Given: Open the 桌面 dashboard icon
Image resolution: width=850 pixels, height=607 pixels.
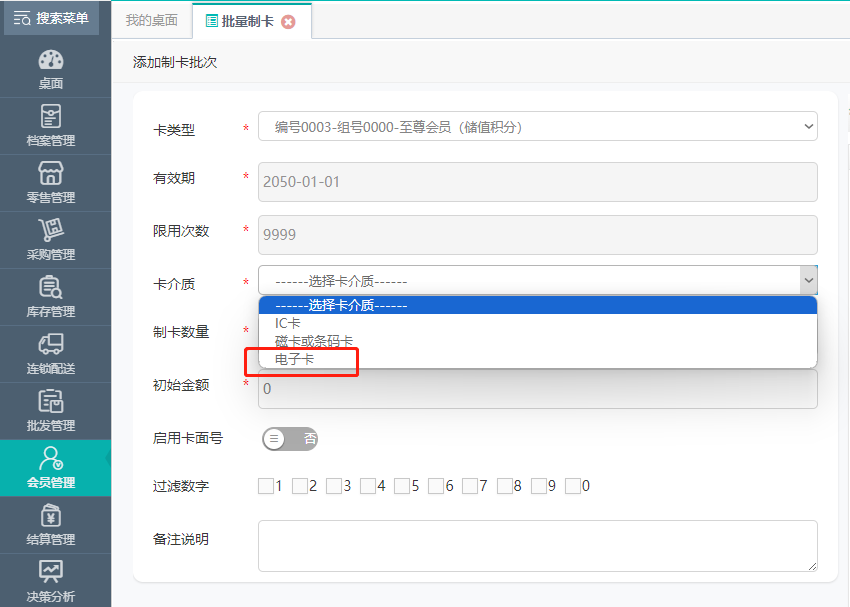Looking at the screenshot, I should tap(51, 60).
